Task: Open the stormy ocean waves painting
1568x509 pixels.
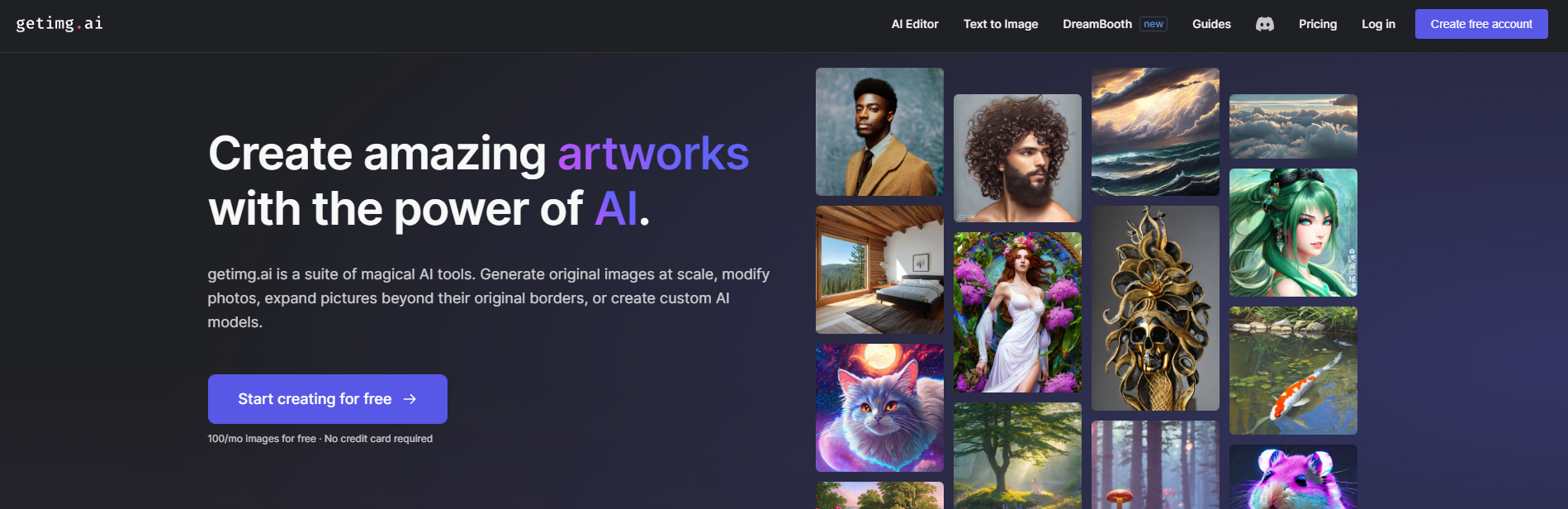Action: [x=1155, y=131]
